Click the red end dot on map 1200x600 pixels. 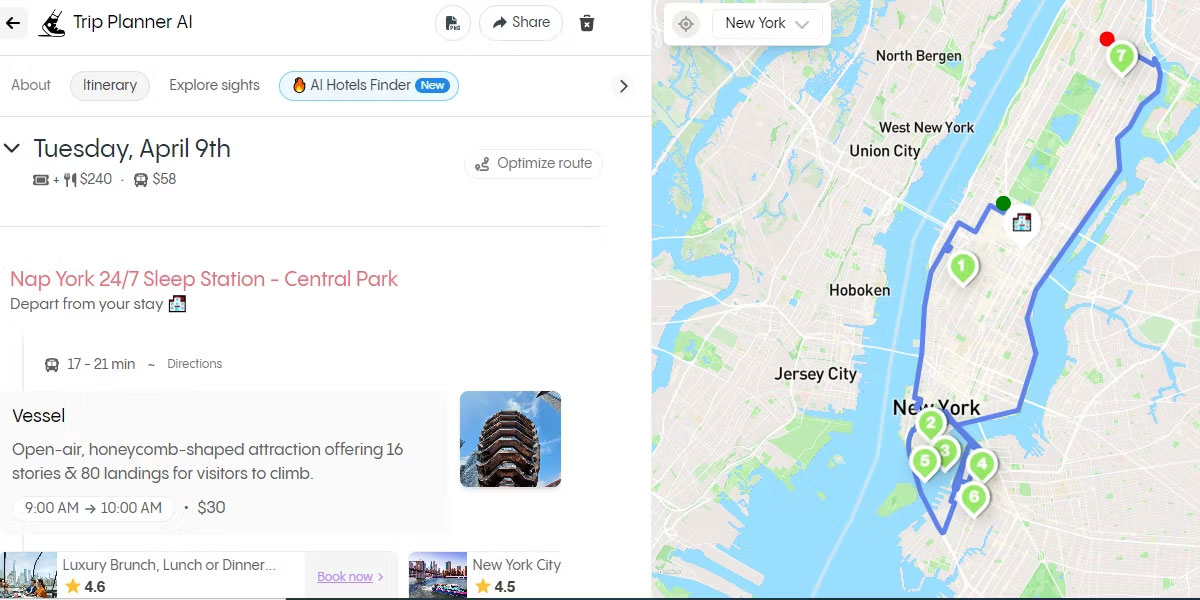point(1107,39)
